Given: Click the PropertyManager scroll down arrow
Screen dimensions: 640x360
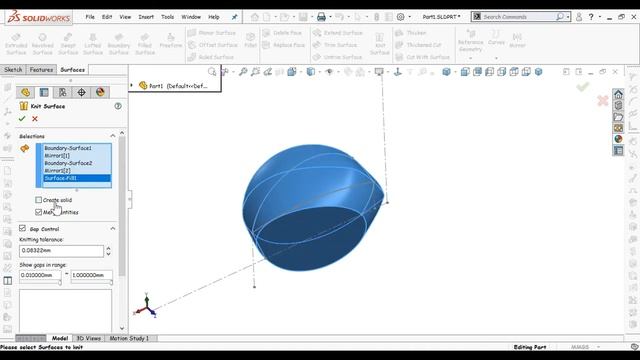Looking at the screenshot, I should click(122, 328).
